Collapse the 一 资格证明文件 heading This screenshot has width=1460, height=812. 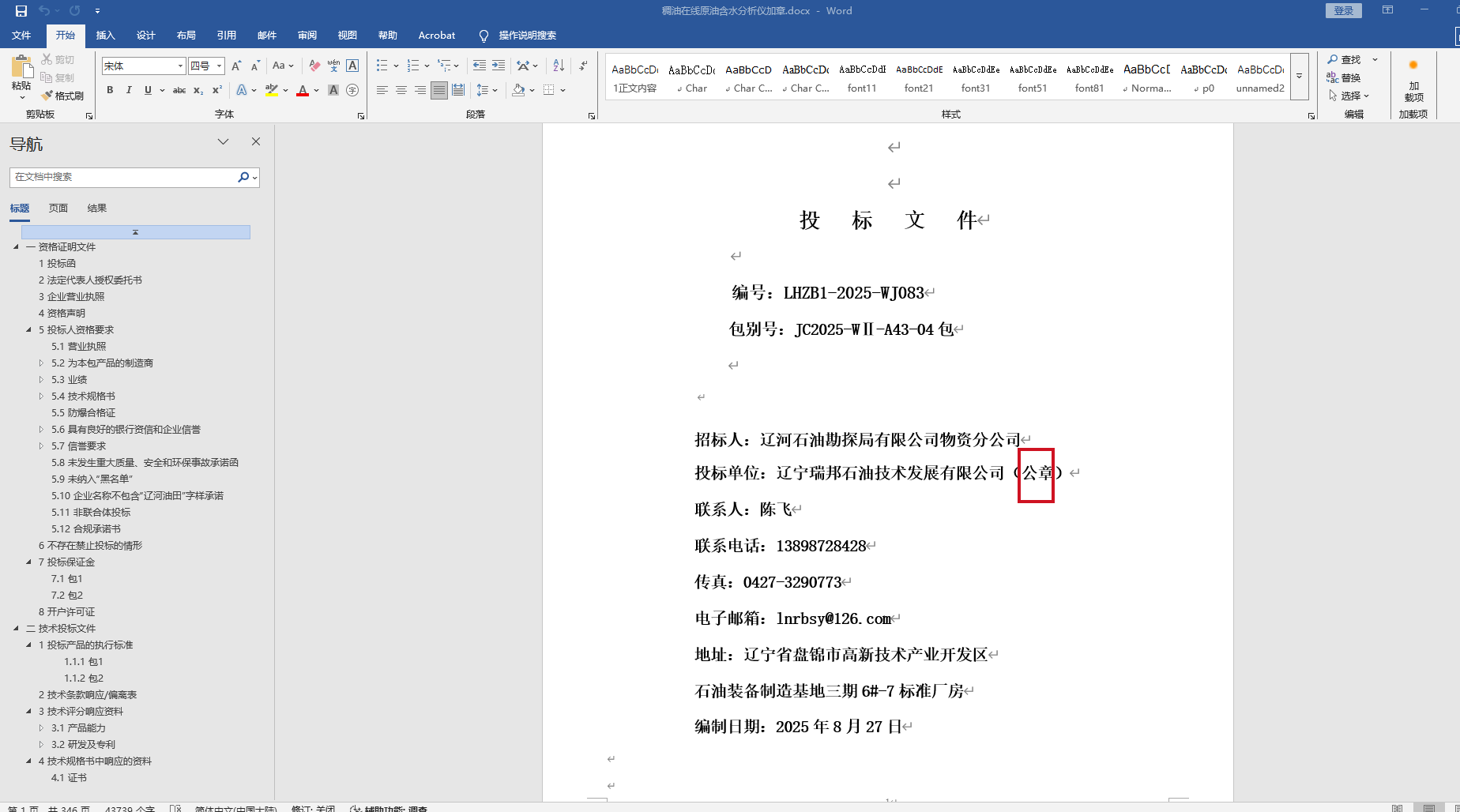pyautogui.click(x=16, y=247)
